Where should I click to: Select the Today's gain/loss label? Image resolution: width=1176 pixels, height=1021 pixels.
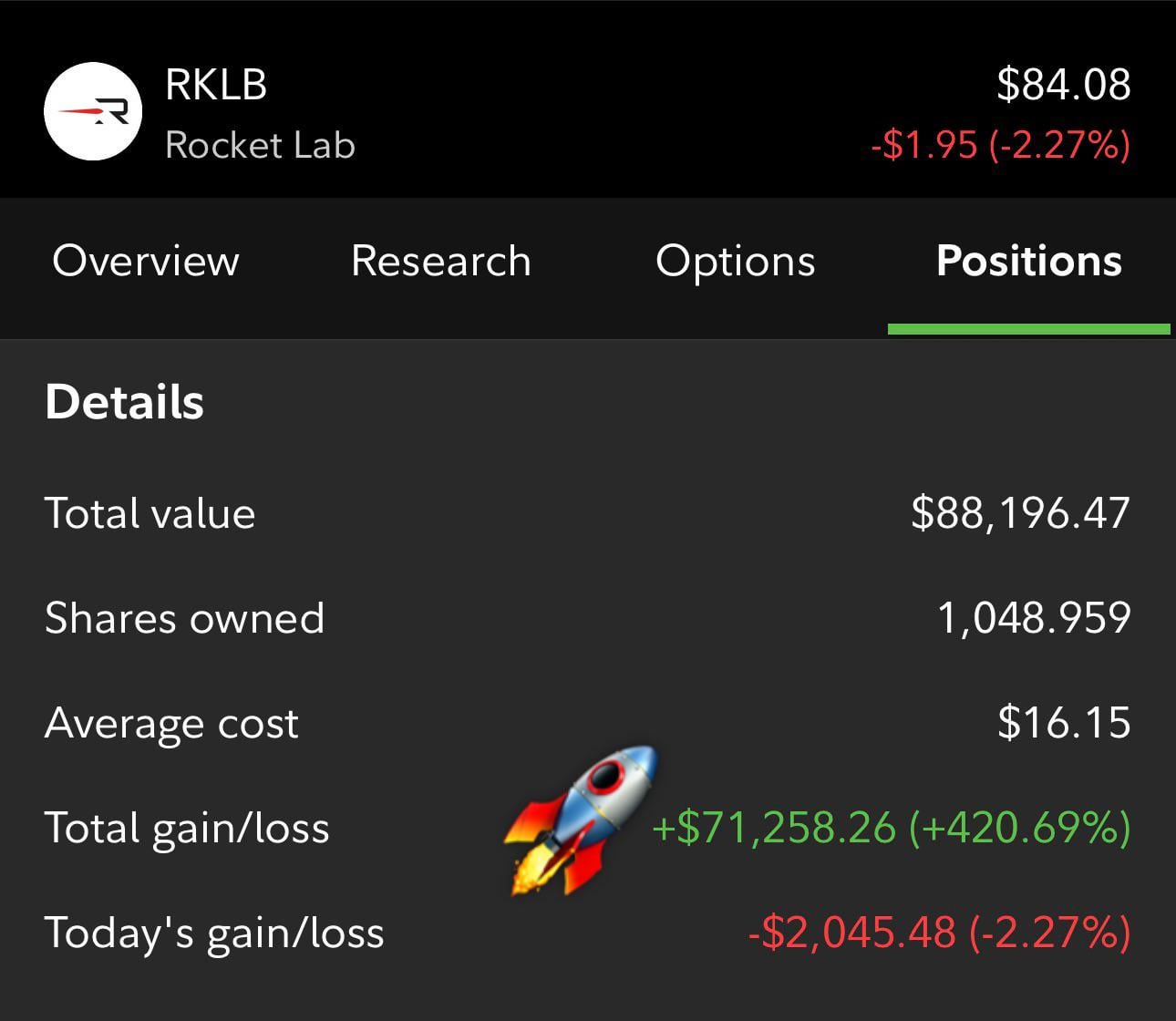pyautogui.click(x=214, y=933)
